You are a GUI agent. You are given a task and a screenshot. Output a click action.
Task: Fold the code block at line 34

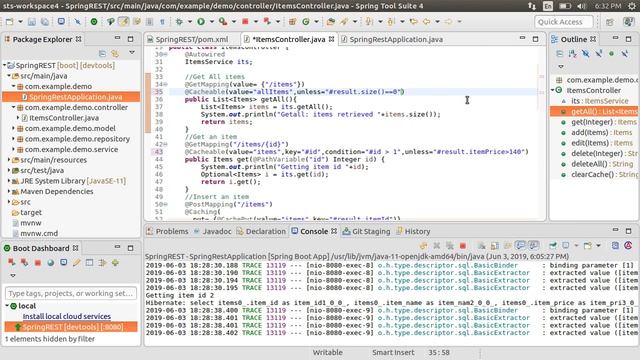tap(165, 84)
